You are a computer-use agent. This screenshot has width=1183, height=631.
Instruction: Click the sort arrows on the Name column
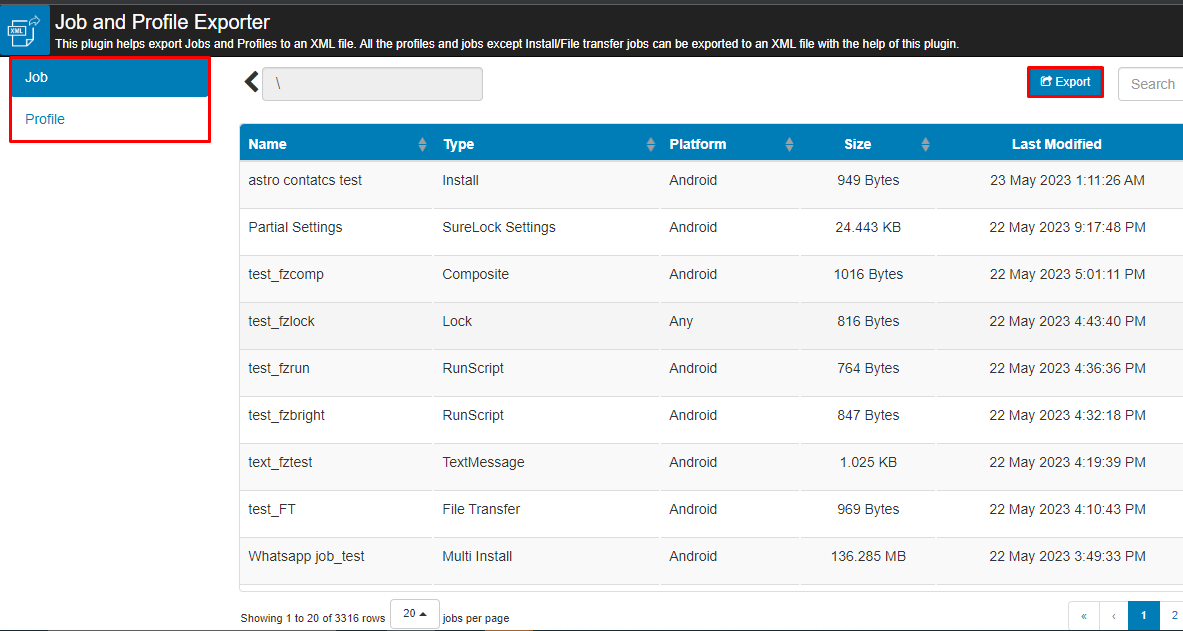point(420,143)
